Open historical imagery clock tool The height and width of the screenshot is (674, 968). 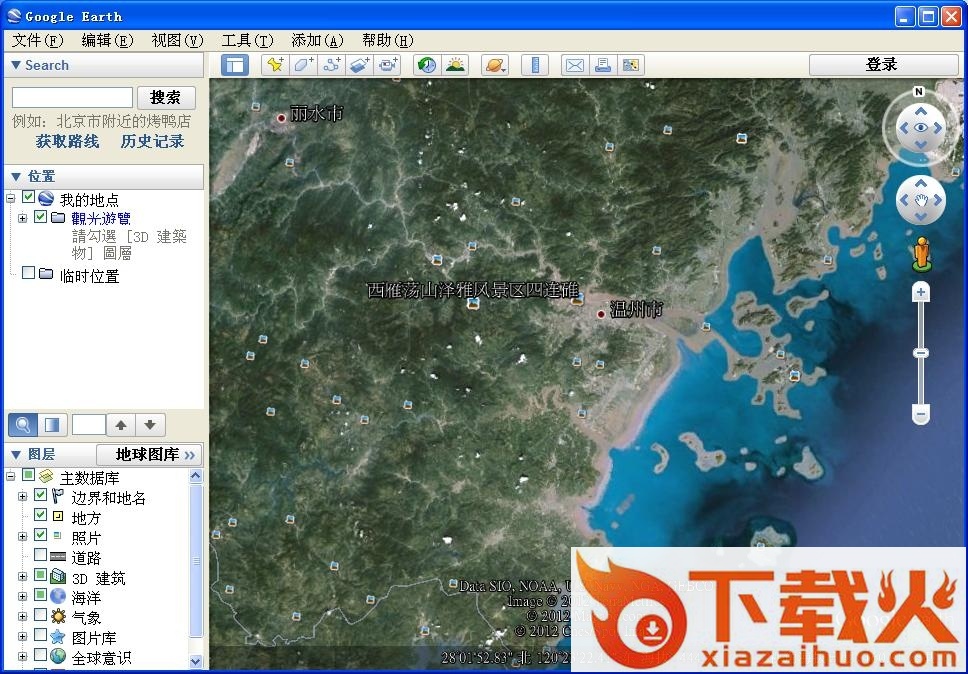(x=427, y=65)
